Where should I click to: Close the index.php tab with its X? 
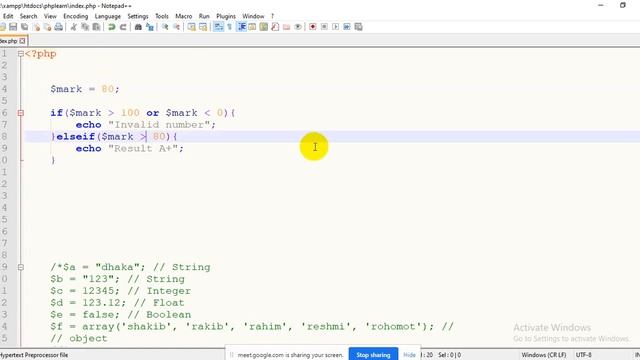(x=22, y=41)
